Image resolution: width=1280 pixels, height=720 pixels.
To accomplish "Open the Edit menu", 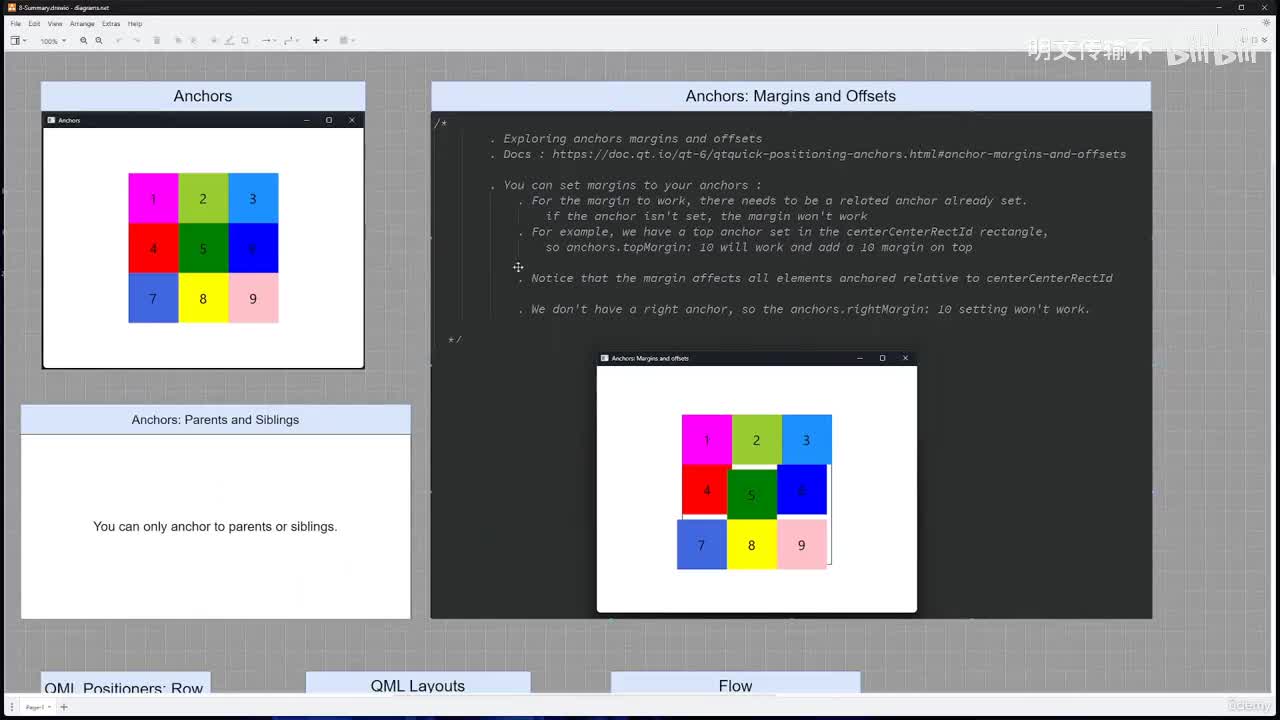I will coord(34,23).
